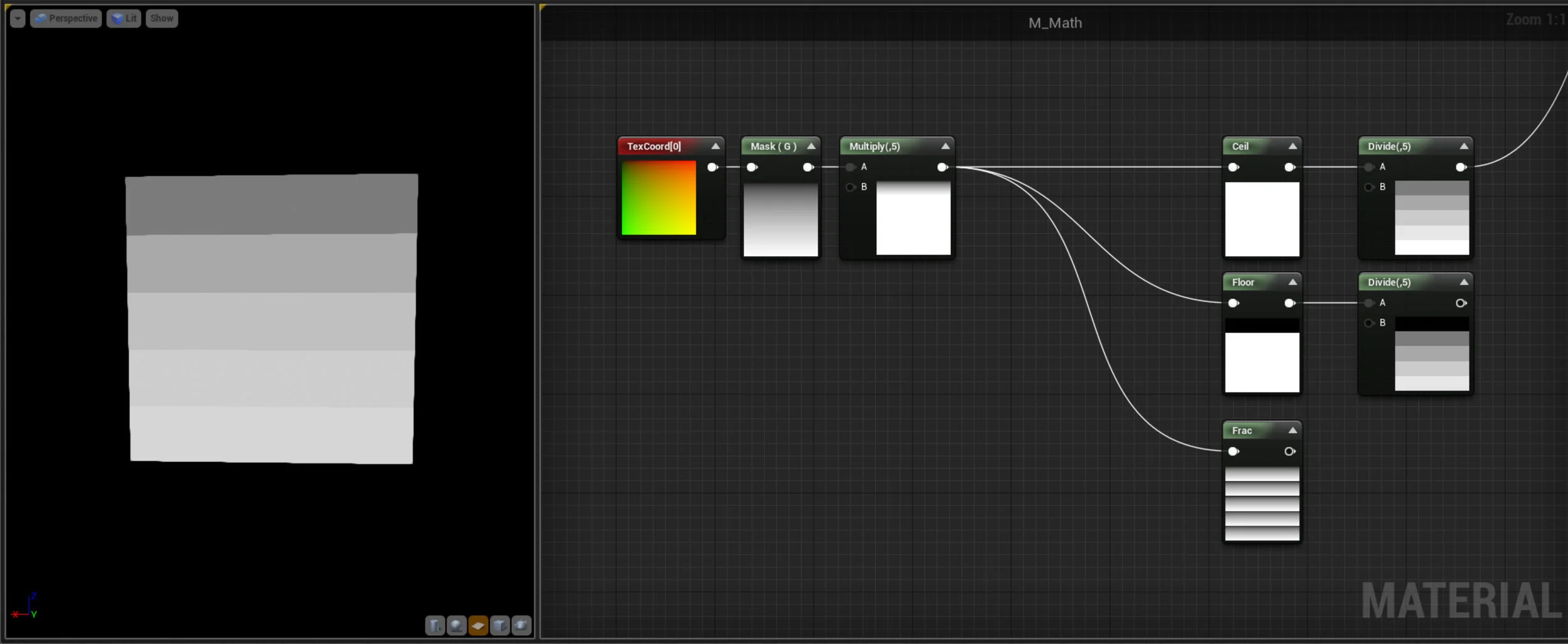Select the Floor node header
This screenshot has height=644, width=1568.
(x=1243, y=282)
